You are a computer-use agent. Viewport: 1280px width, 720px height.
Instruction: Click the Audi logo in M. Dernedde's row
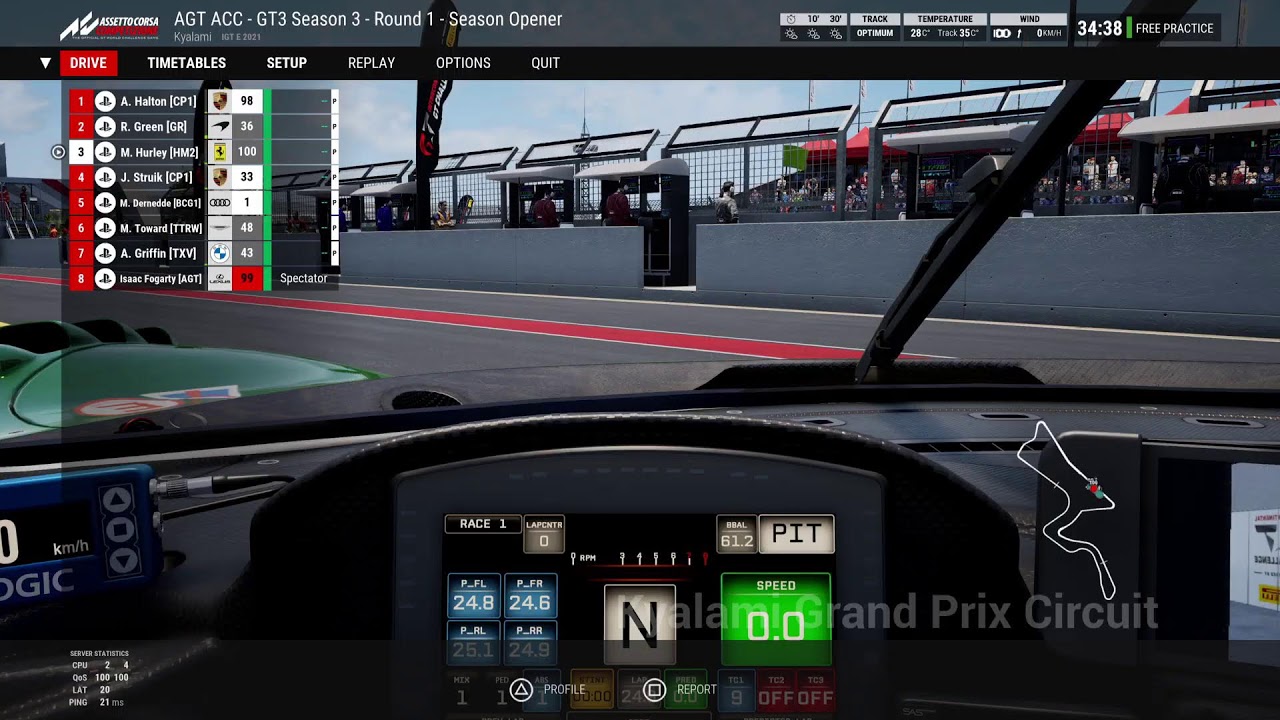point(220,203)
